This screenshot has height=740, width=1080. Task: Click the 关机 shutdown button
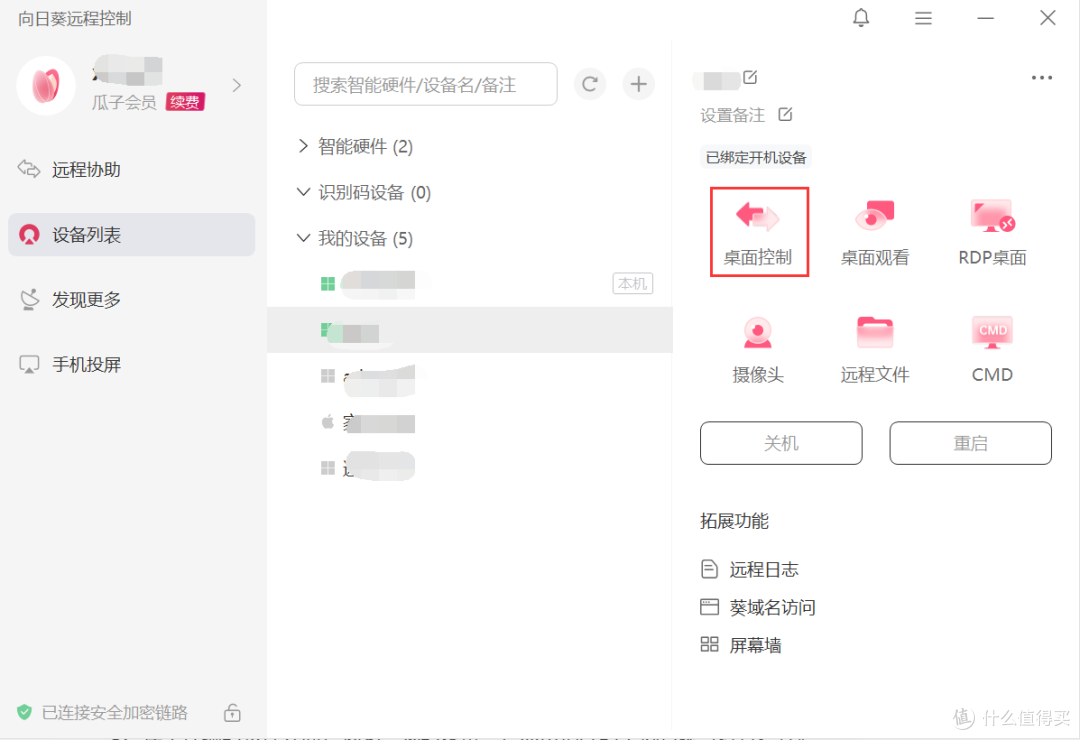(x=781, y=443)
